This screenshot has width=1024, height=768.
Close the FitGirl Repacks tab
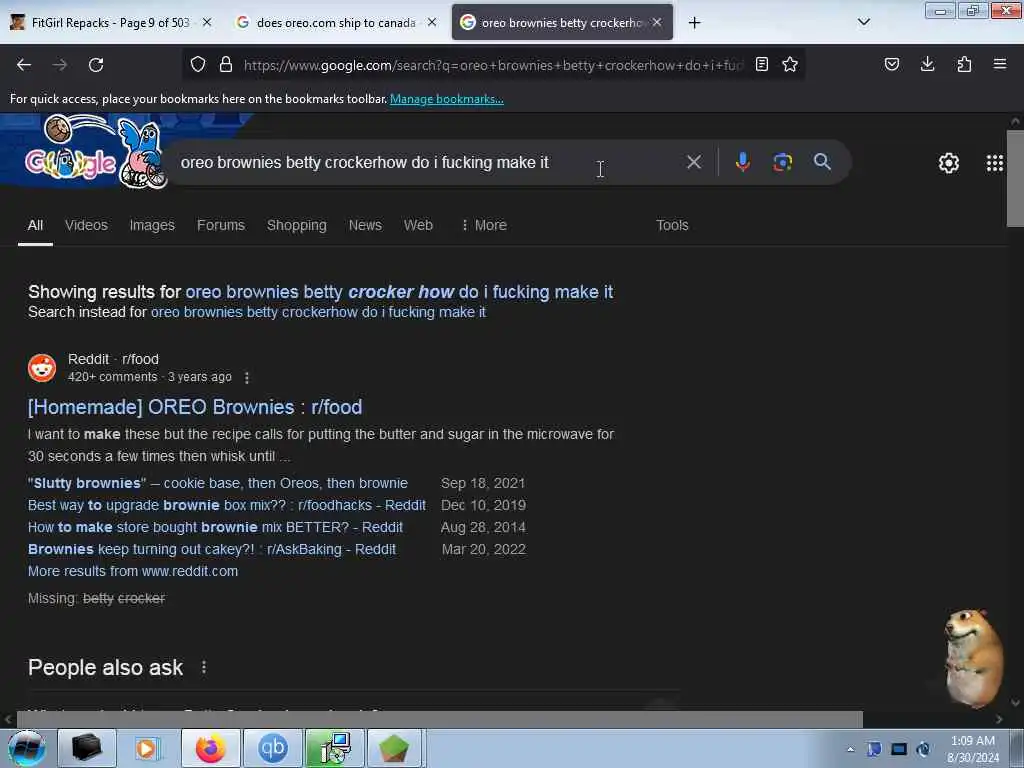[207, 22]
